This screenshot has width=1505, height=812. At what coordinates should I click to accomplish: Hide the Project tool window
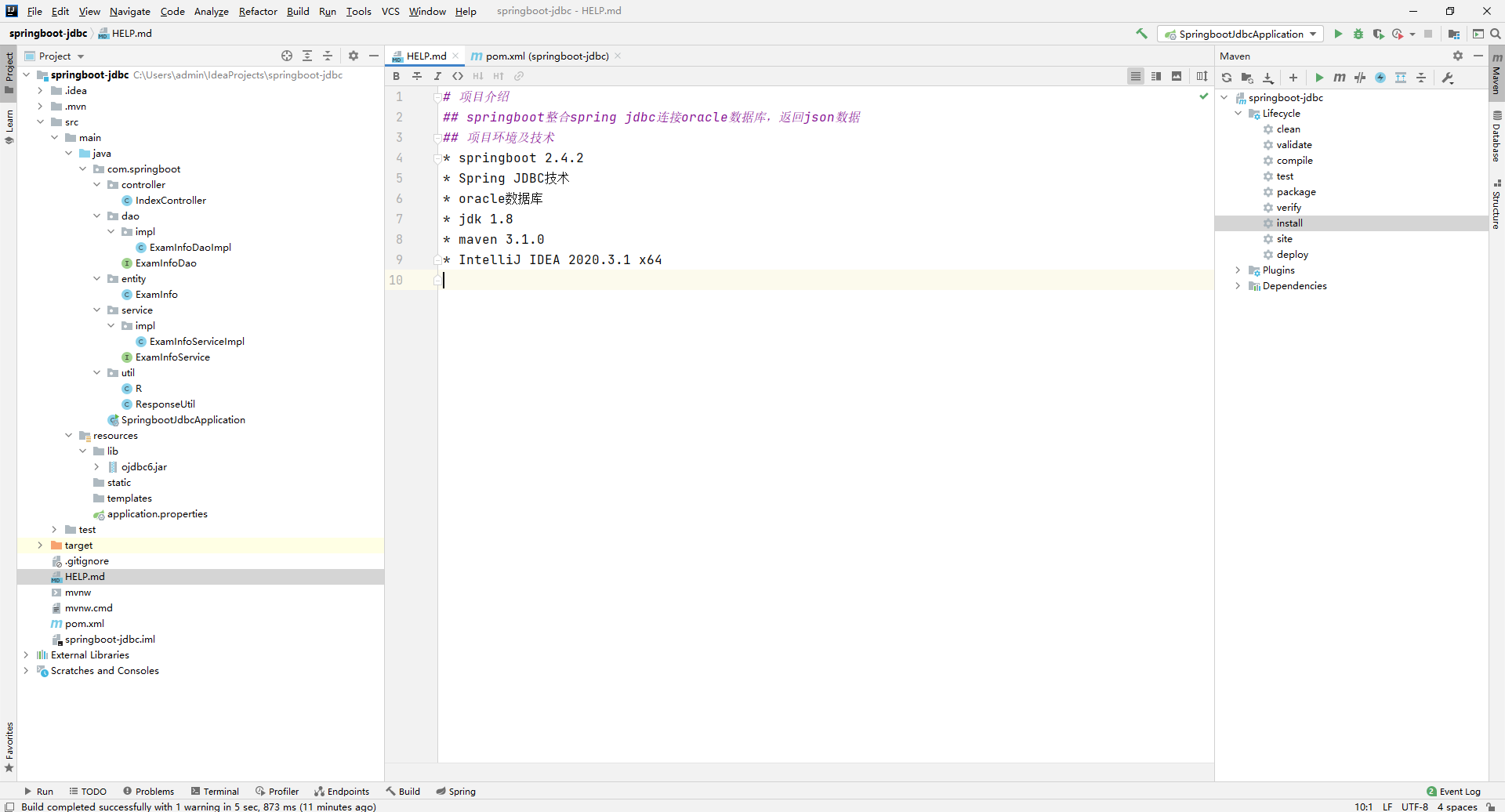(x=374, y=56)
